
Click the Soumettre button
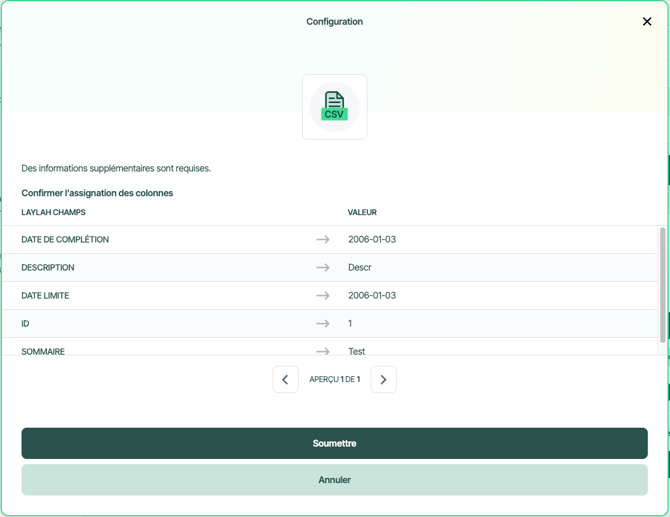pos(335,444)
